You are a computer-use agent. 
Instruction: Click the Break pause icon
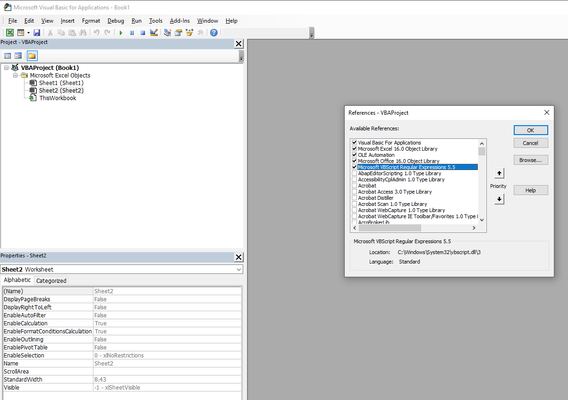coord(132,33)
